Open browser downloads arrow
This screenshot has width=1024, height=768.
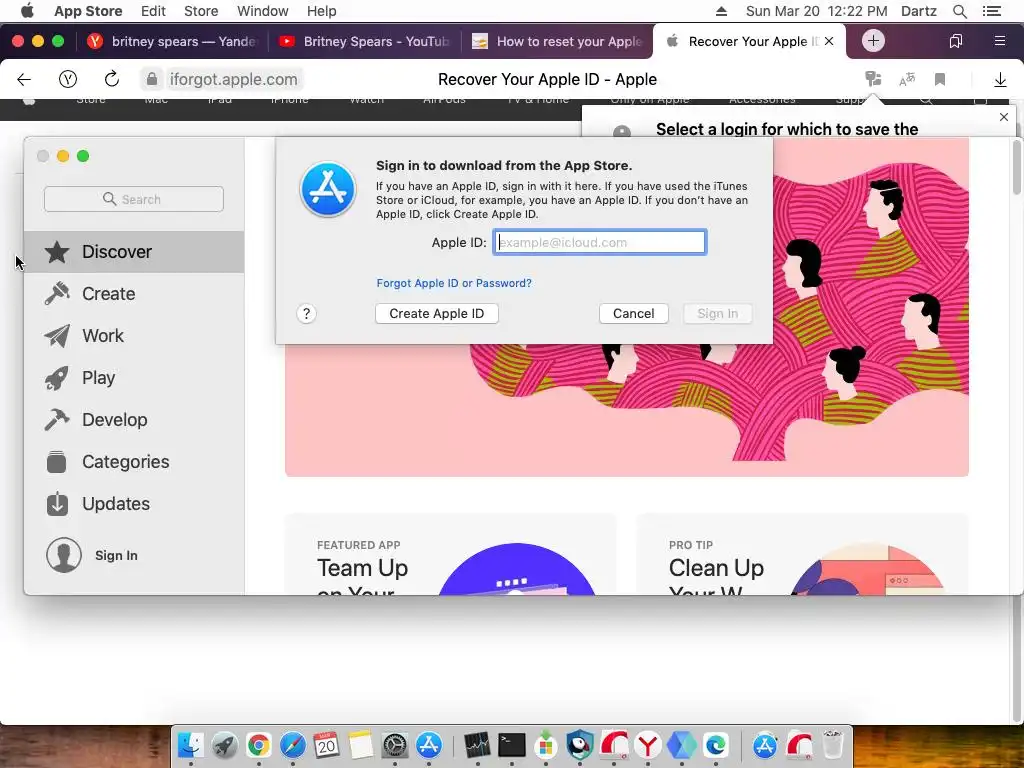coord(1000,80)
